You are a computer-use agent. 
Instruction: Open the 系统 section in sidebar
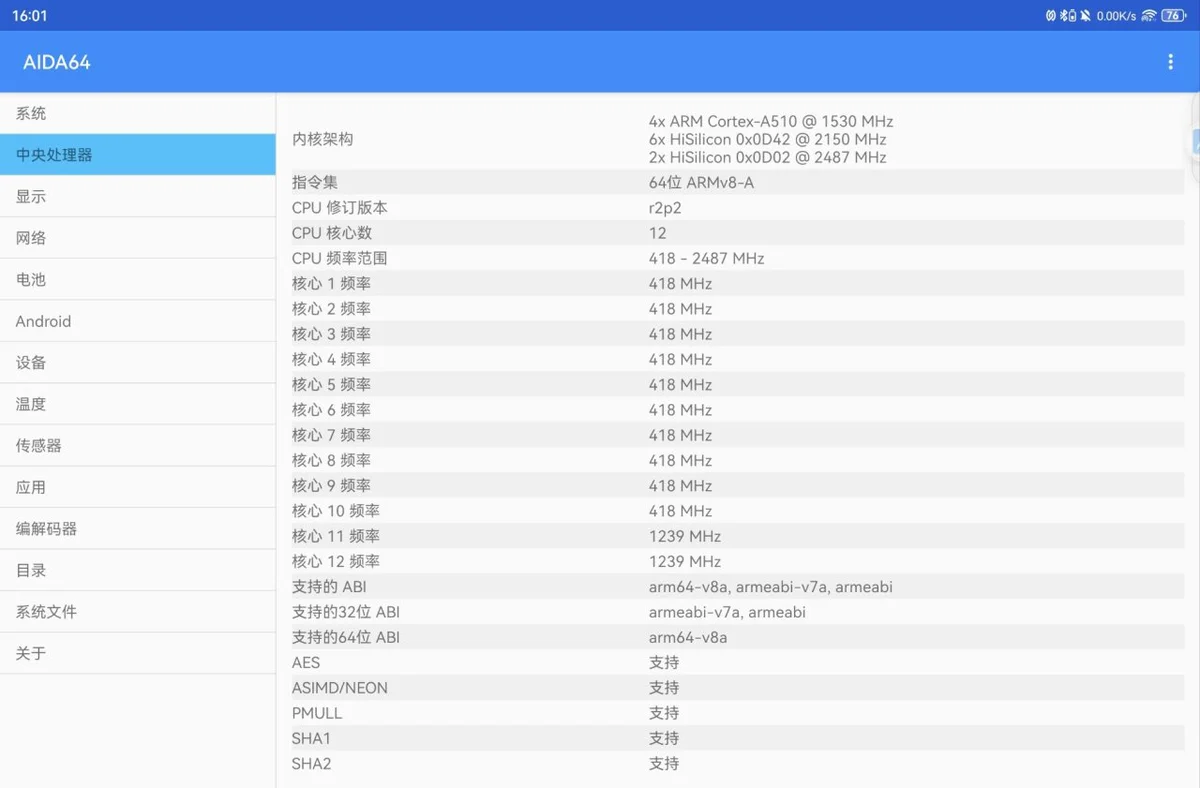point(138,114)
